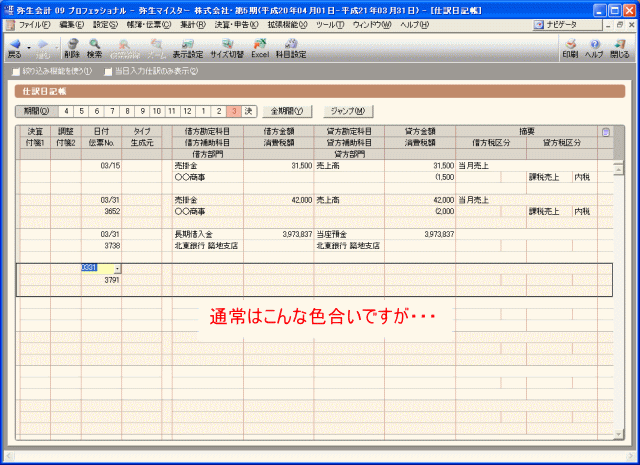Open the ヘルプ (Help) toolbar icon

[594, 48]
